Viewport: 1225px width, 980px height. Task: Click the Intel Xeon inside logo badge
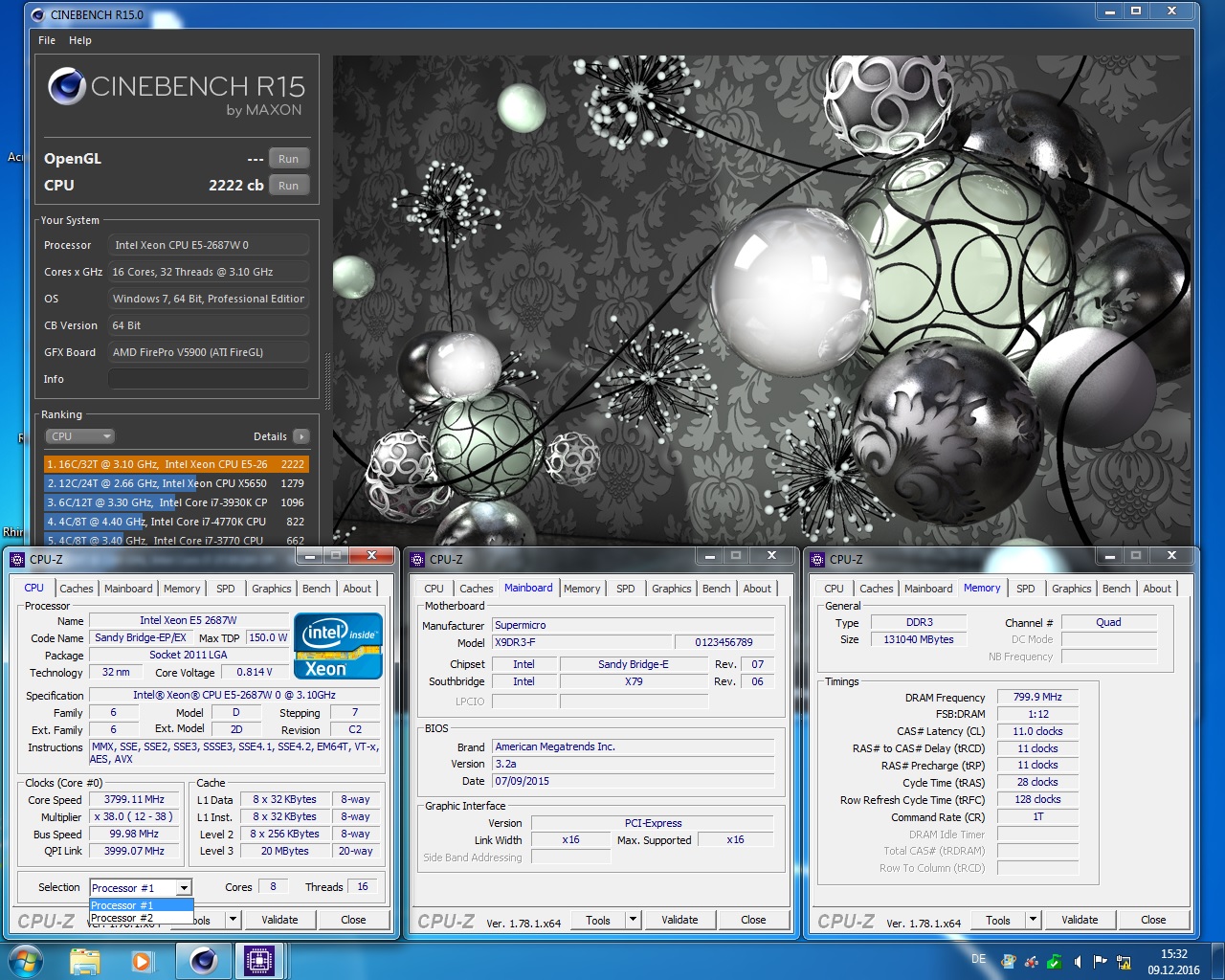tap(338, 646)
